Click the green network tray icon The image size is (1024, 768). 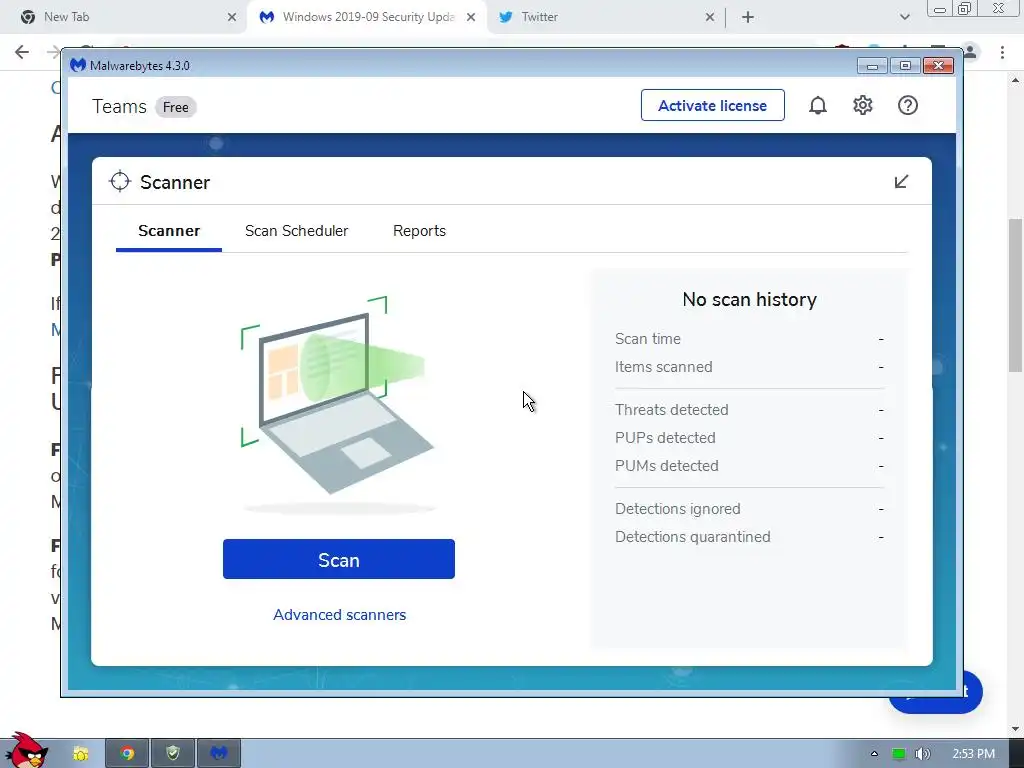[899, 754]
